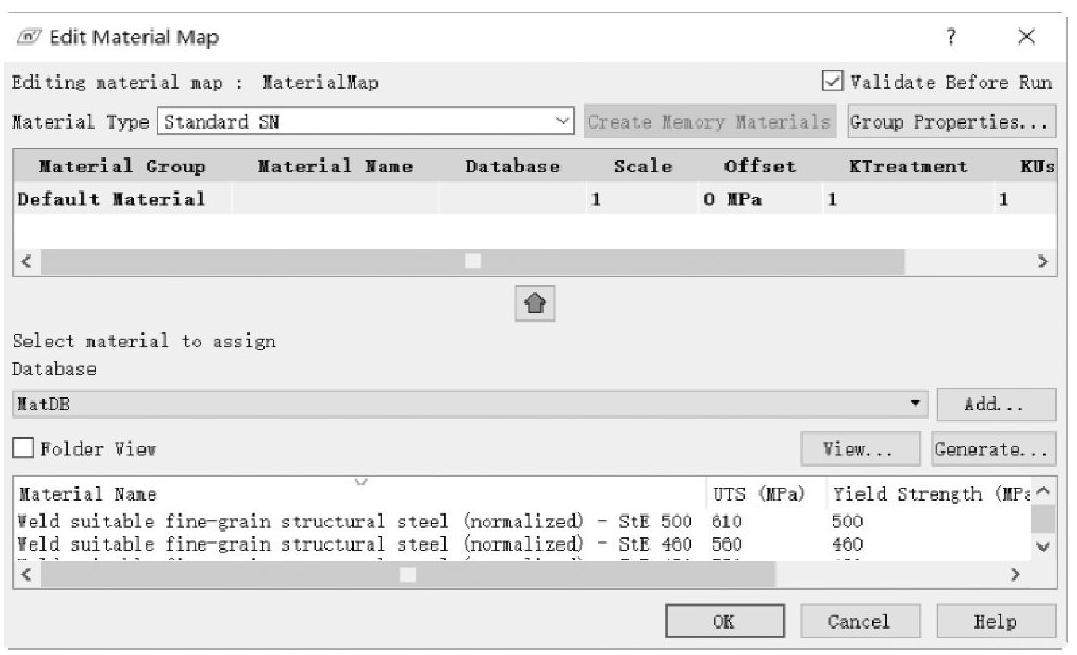This screenshot has height=655, width=1077.
Task: Click the assign material up-arrow button
Action: pyautogui.click(x=534, y=303)
